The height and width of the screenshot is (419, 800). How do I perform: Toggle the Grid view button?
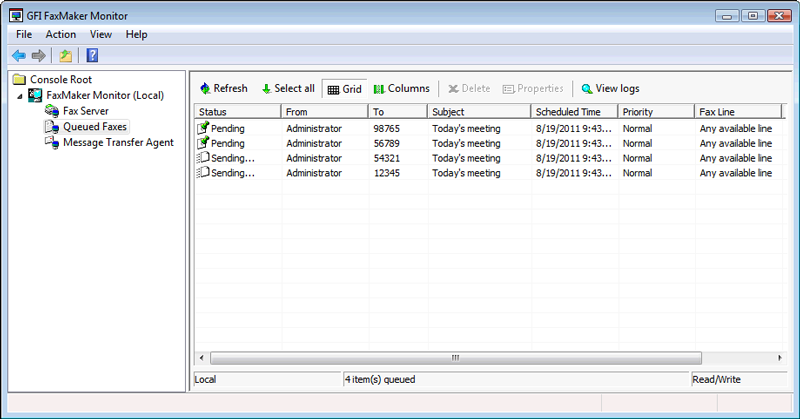click(x=344, y=89)
